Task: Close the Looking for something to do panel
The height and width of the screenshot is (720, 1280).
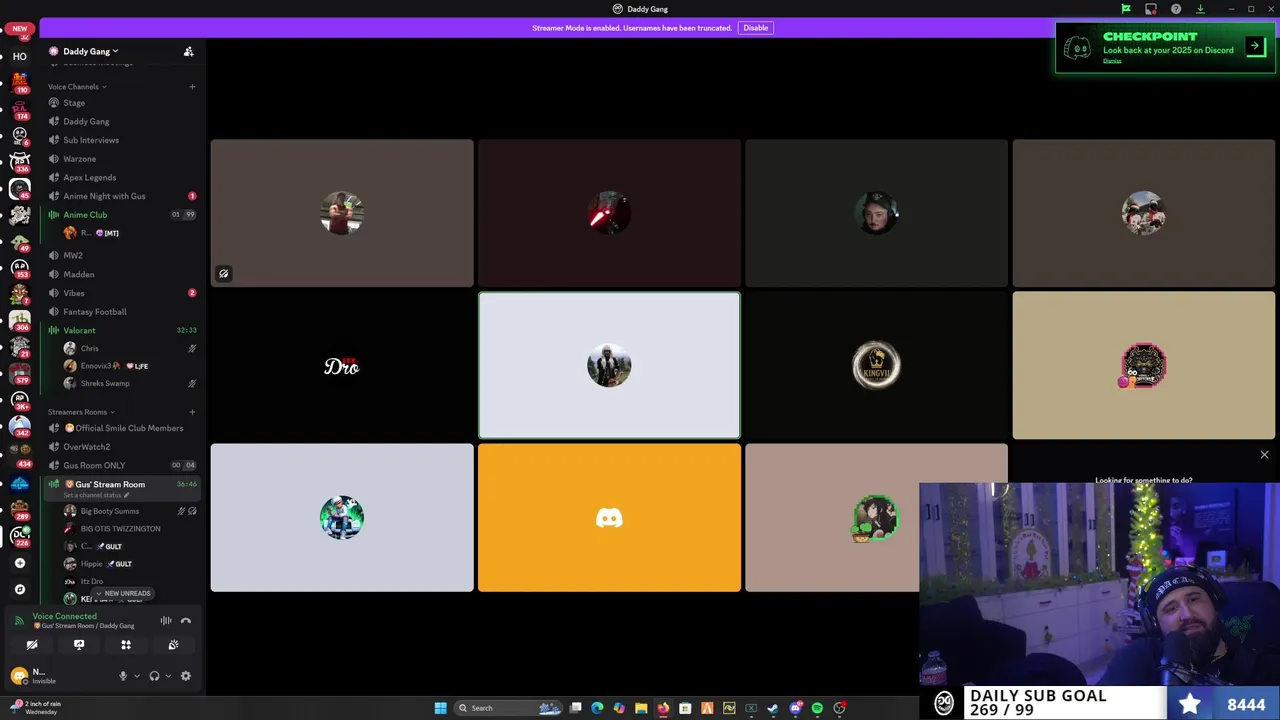Action: coord(1264,455)
